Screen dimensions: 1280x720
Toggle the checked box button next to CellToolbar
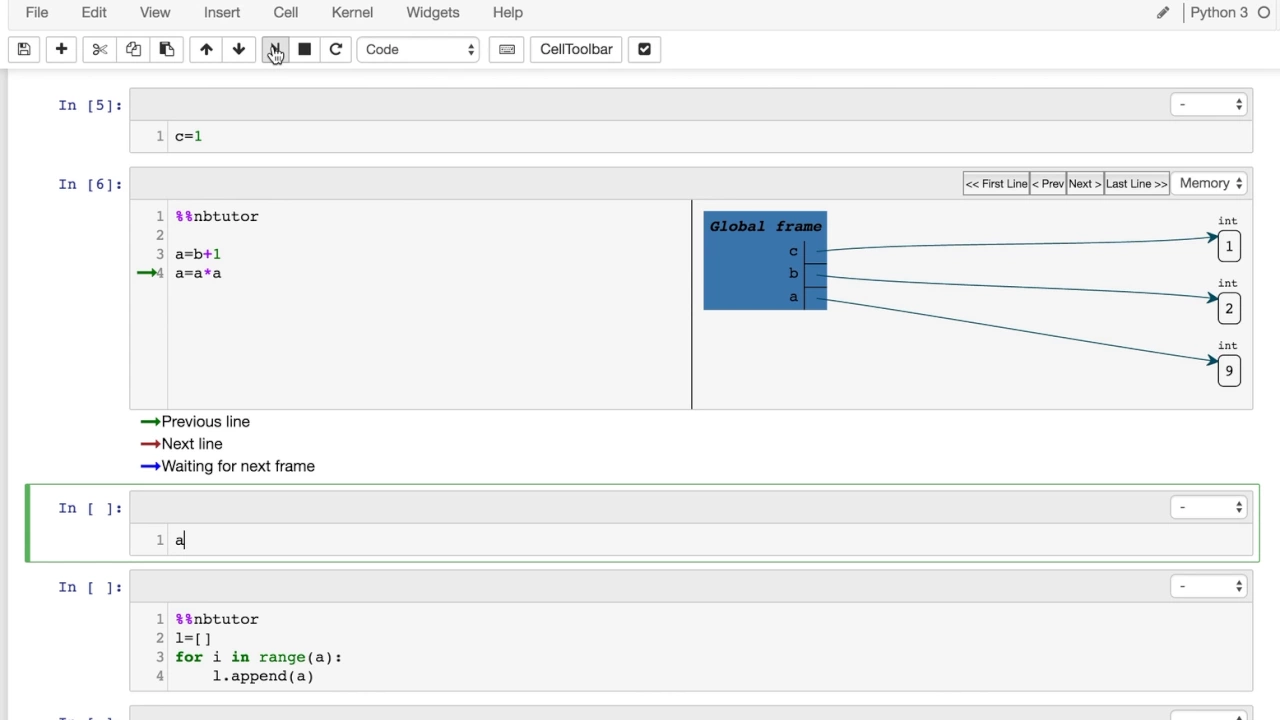(x=644, y=49)
